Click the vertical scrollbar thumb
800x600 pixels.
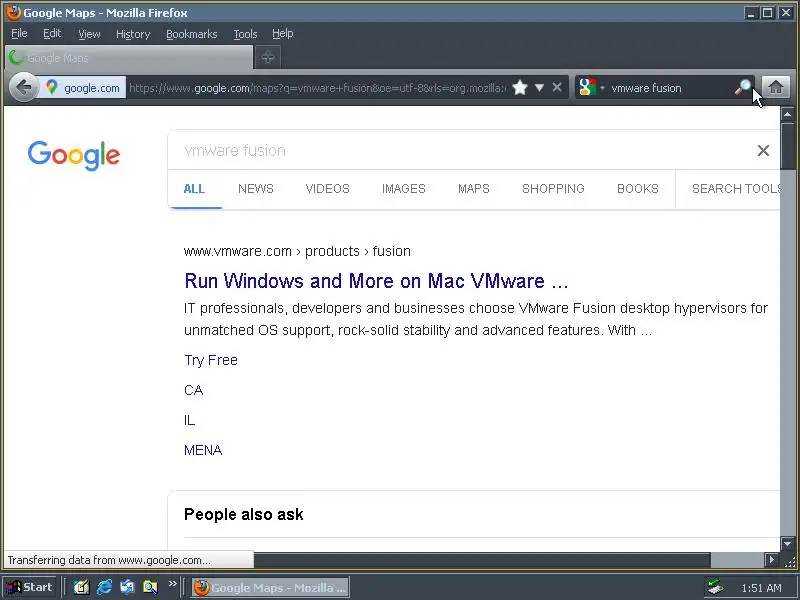[x=787, y=145]
